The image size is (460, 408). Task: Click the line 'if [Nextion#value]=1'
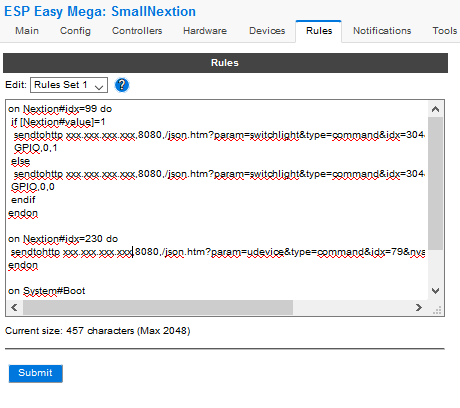[x=58, y=122]
